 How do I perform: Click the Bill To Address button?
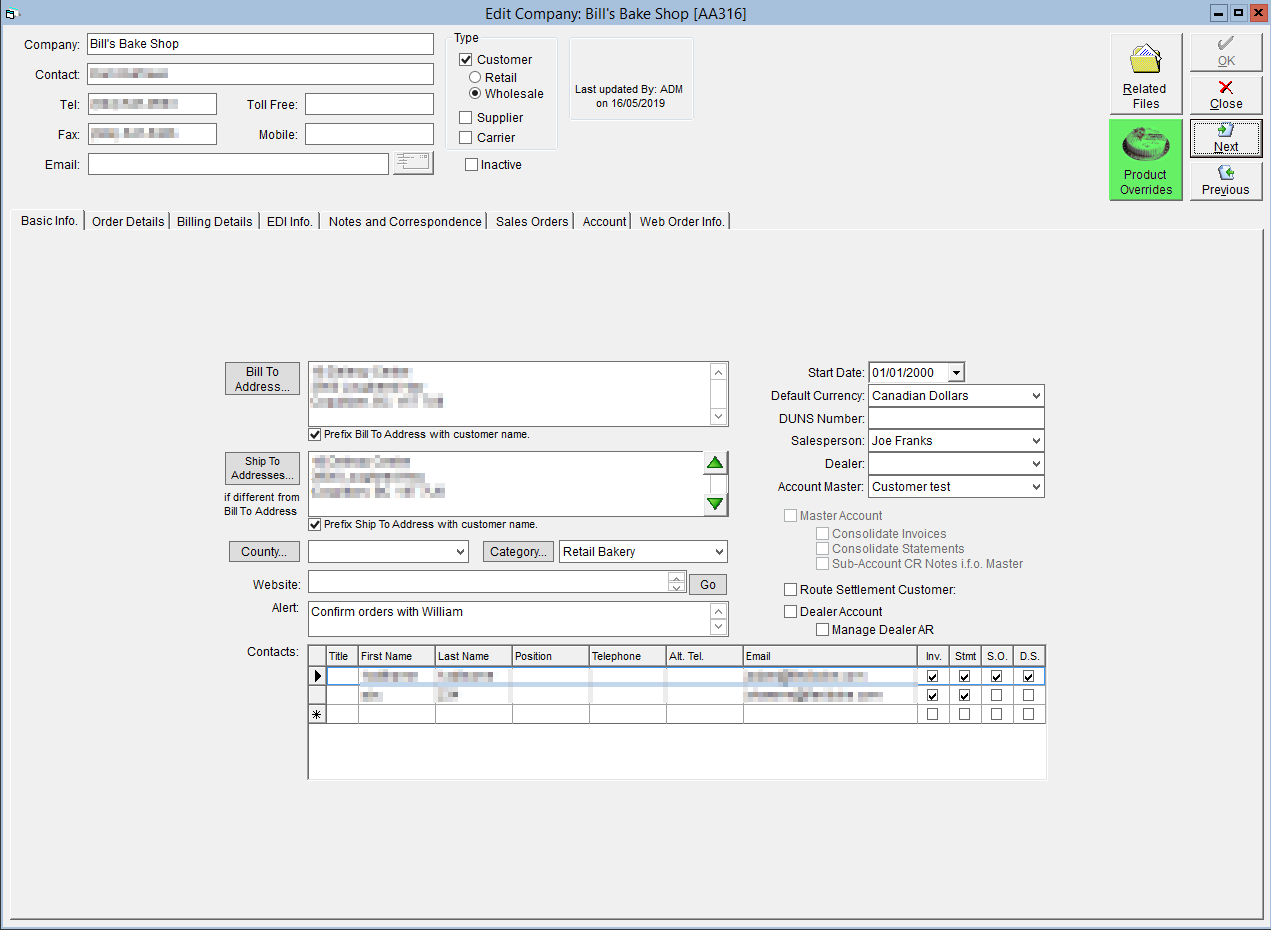(x=262, y=379)
